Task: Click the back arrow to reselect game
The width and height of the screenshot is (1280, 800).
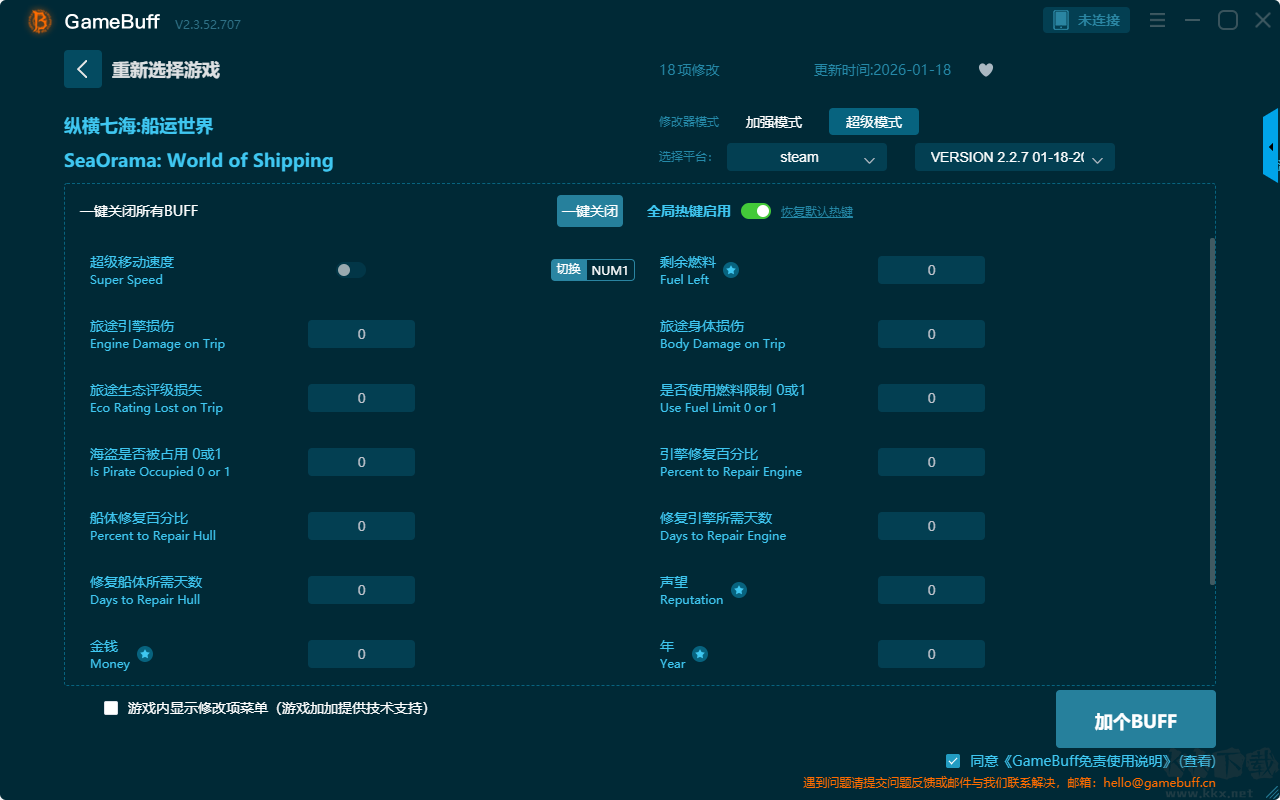Action: (x=83, y=69)
